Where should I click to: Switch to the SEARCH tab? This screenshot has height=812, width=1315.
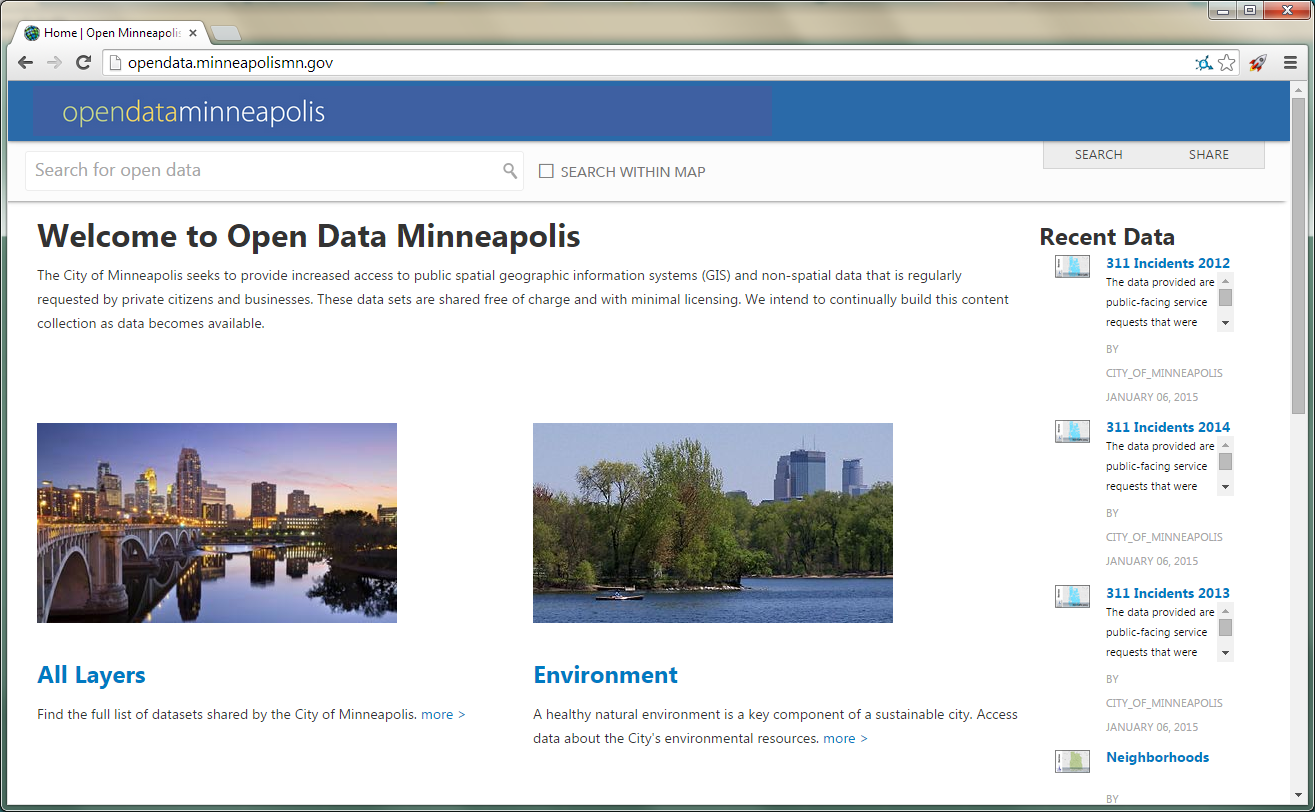[1098, 155]
